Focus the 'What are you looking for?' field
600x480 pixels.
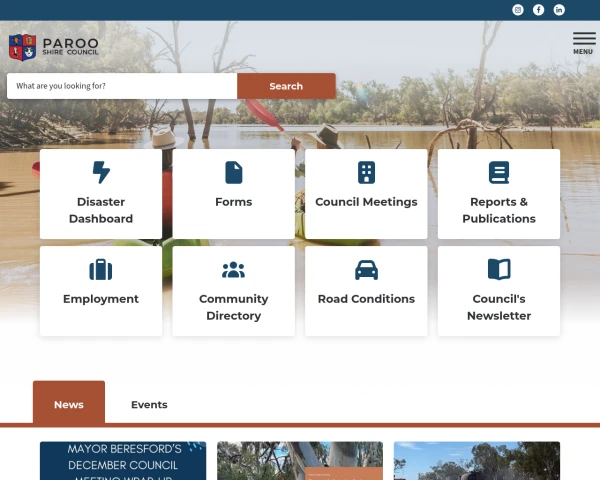[x=122, y=86]
